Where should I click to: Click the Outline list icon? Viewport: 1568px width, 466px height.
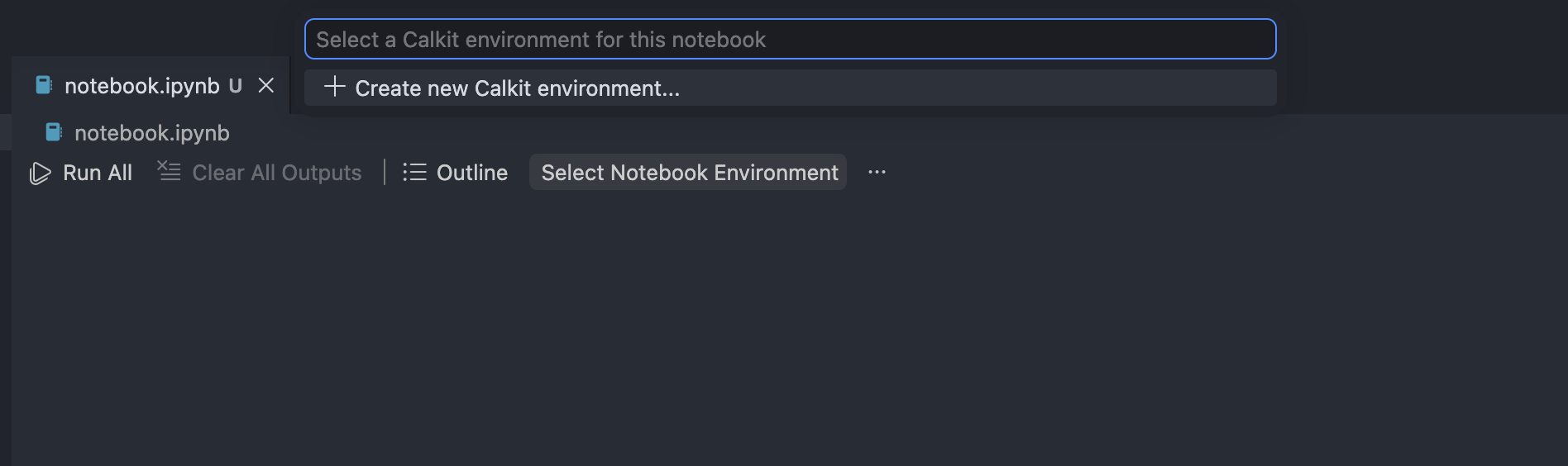(x=414, y=172)
